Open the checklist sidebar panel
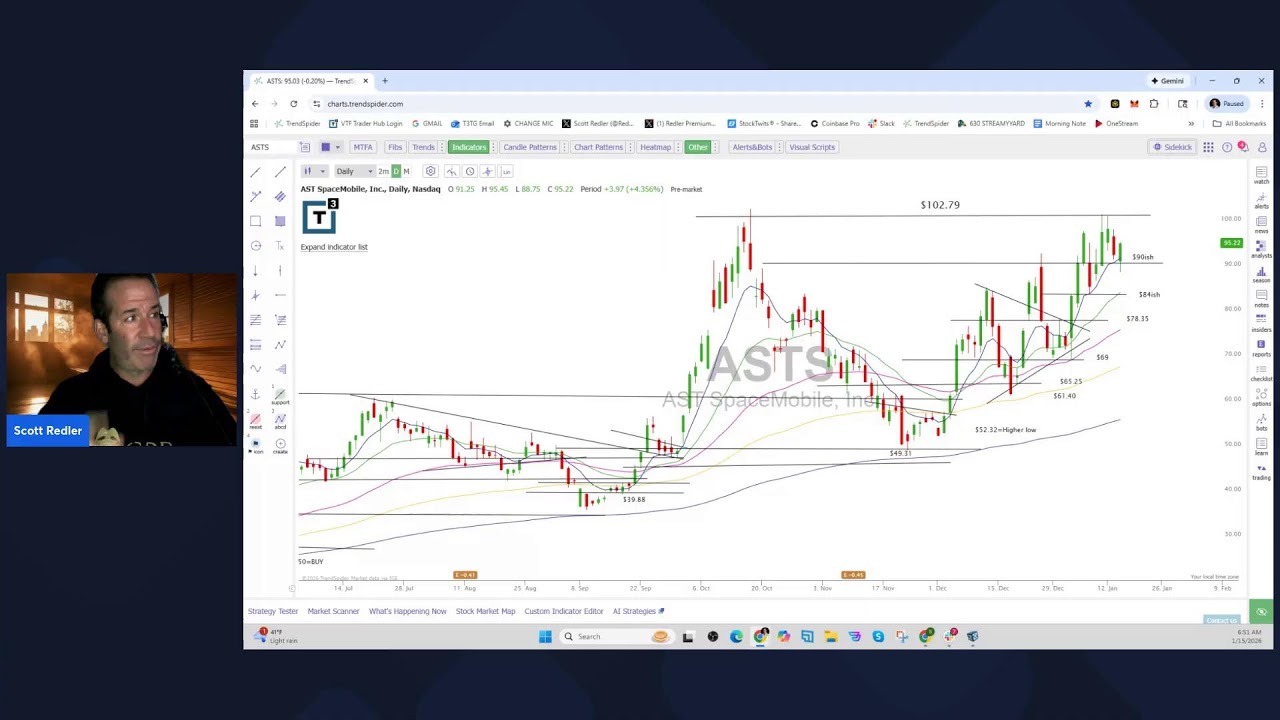This screenshot has width=1280, height=720. click(1261, 373)
